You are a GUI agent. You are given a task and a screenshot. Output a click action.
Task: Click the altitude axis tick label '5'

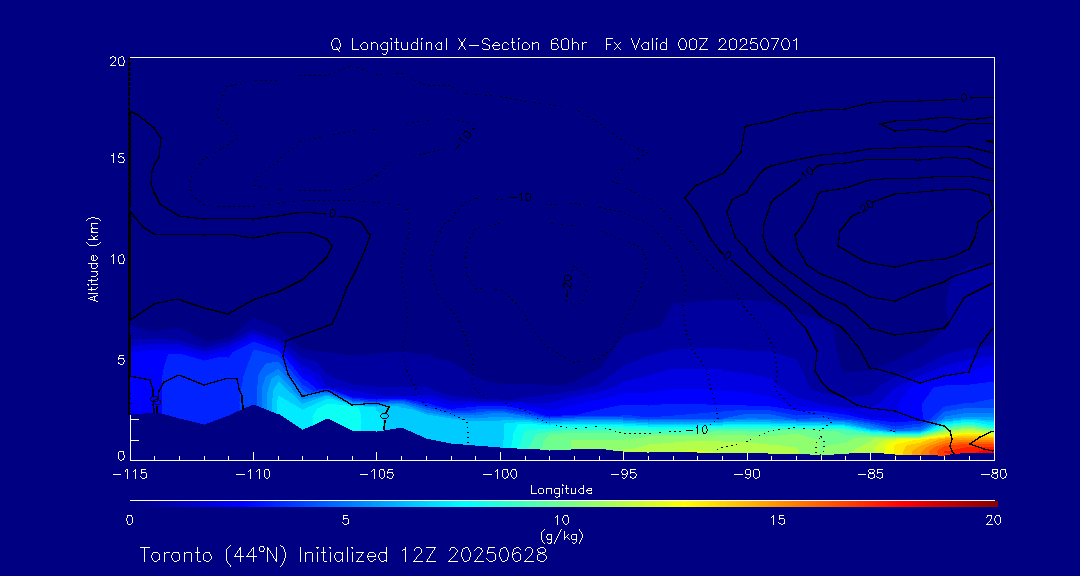pos(121,360)
